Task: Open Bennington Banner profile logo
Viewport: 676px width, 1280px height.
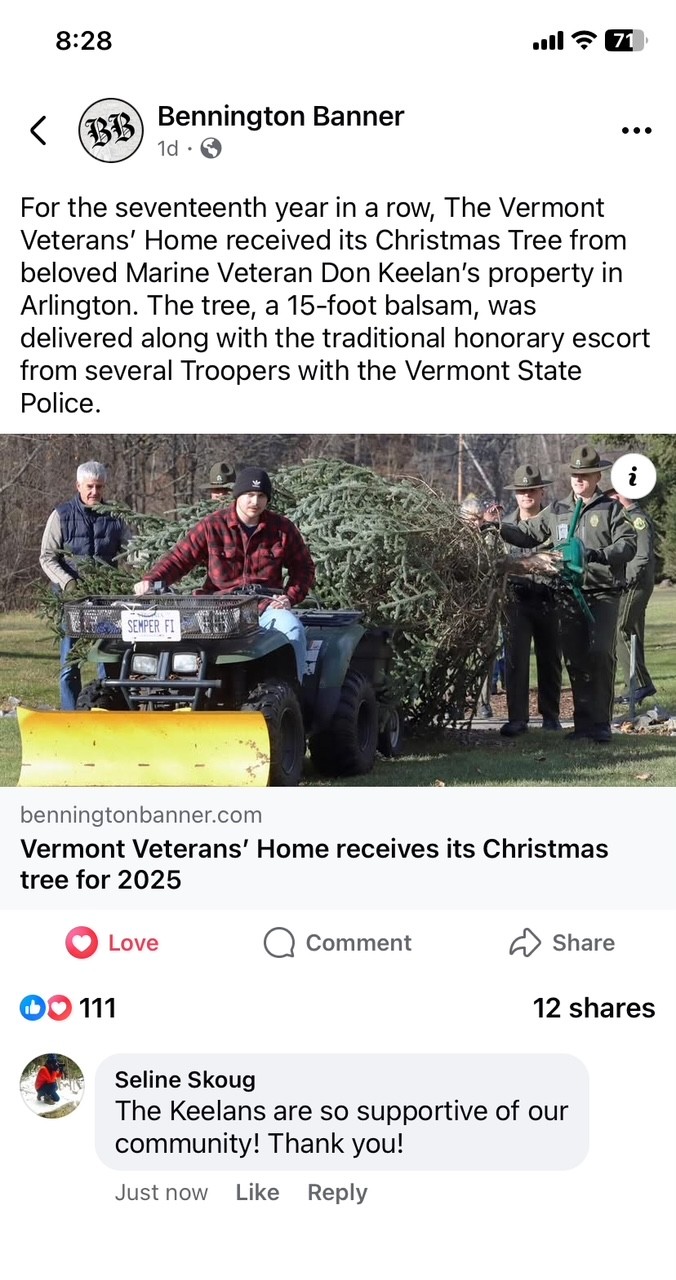Action: [111, 130]
